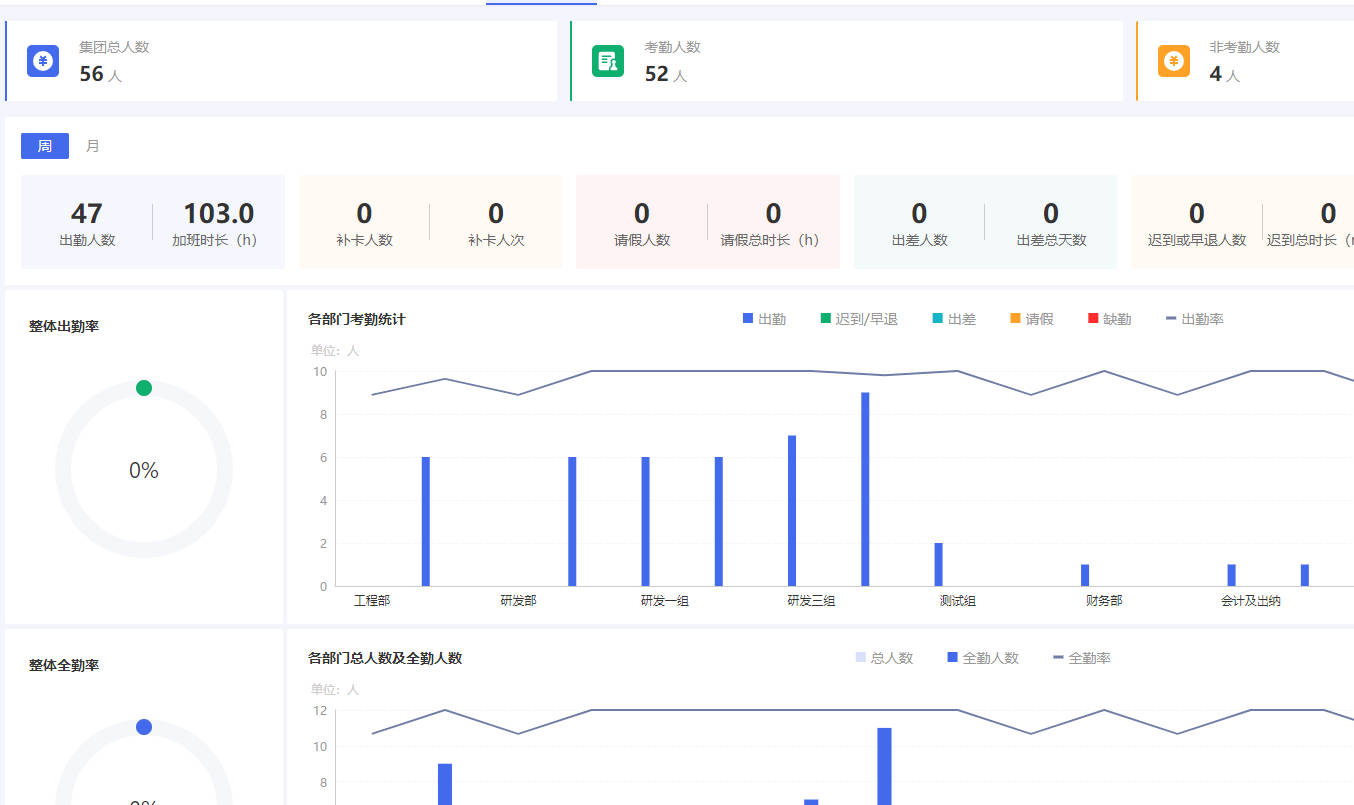
Task: Click the 各部门考勤统计 chart title
Action: tap(357, 319)
